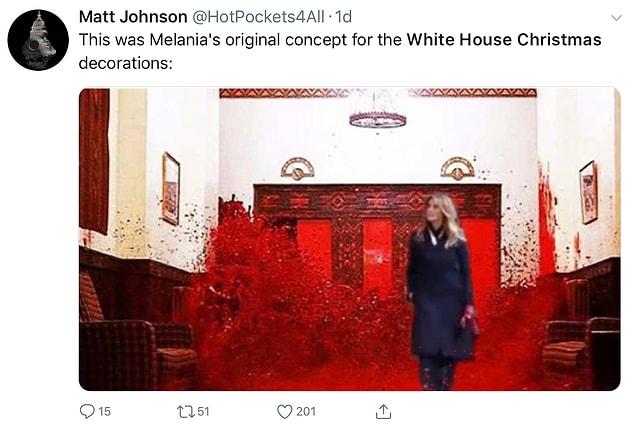Screen dimensions: 635x427
Task: Retweet using the retweet arrows icon
Action: (186, 411)
